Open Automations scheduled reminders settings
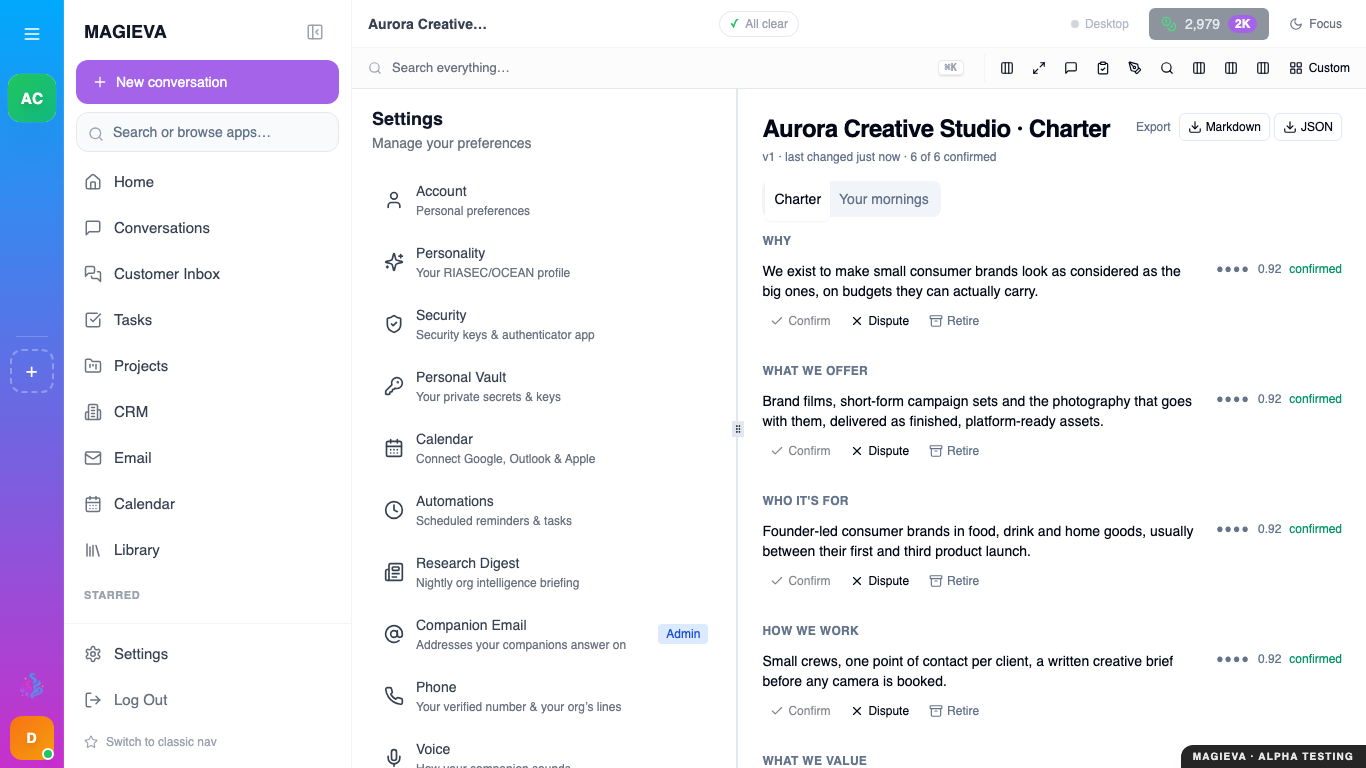The image size is (1366, 768). (x=544, y=510)
